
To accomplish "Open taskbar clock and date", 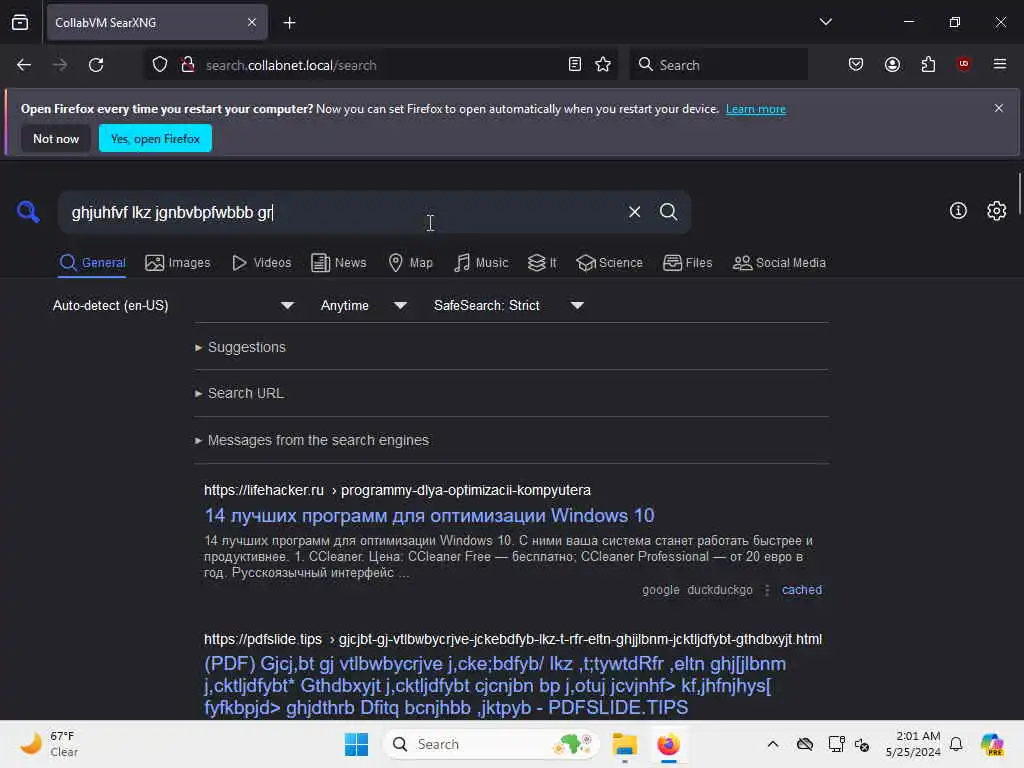I will point(912,744).
